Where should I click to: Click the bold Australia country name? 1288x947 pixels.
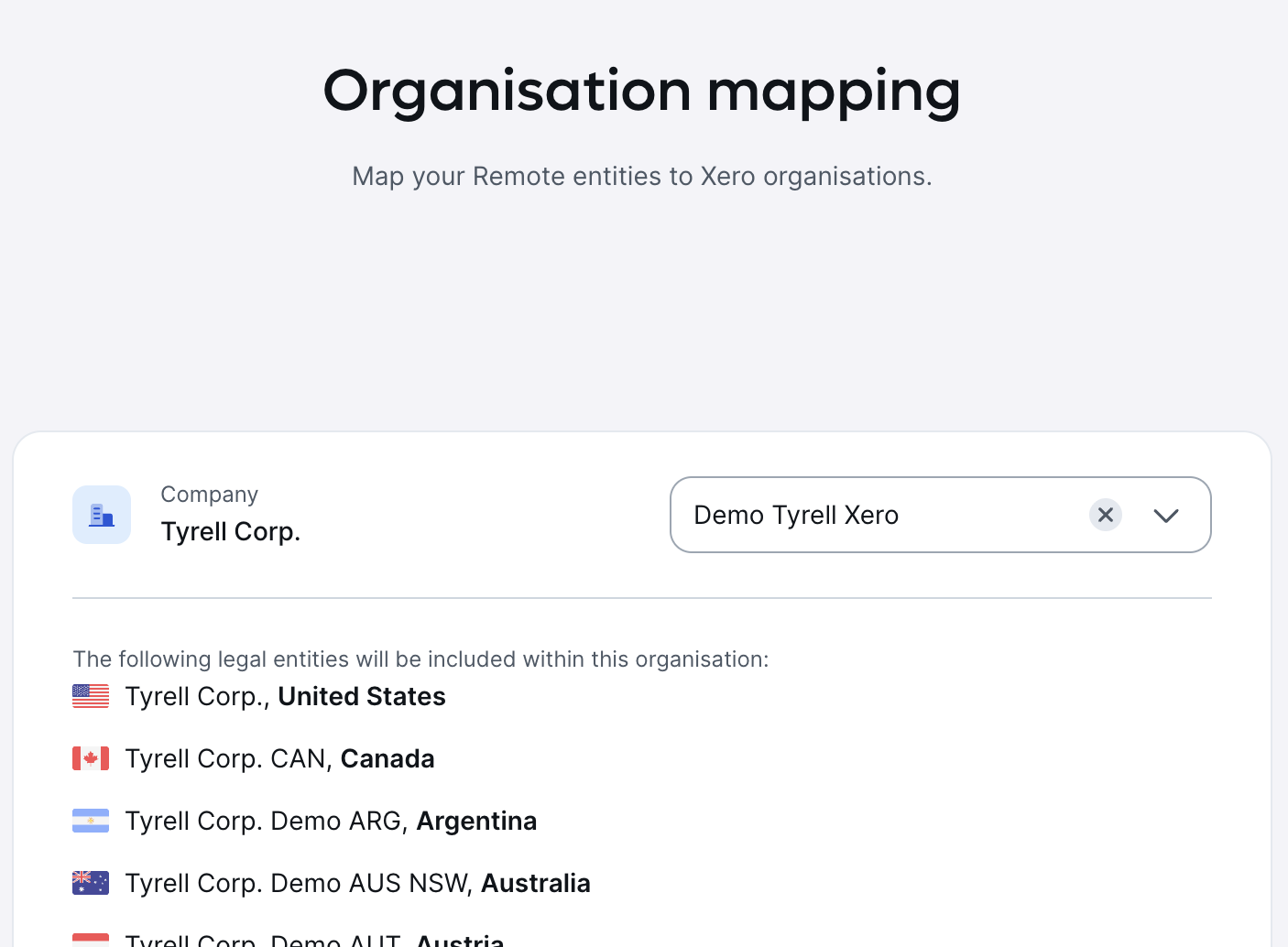(536, 884)
